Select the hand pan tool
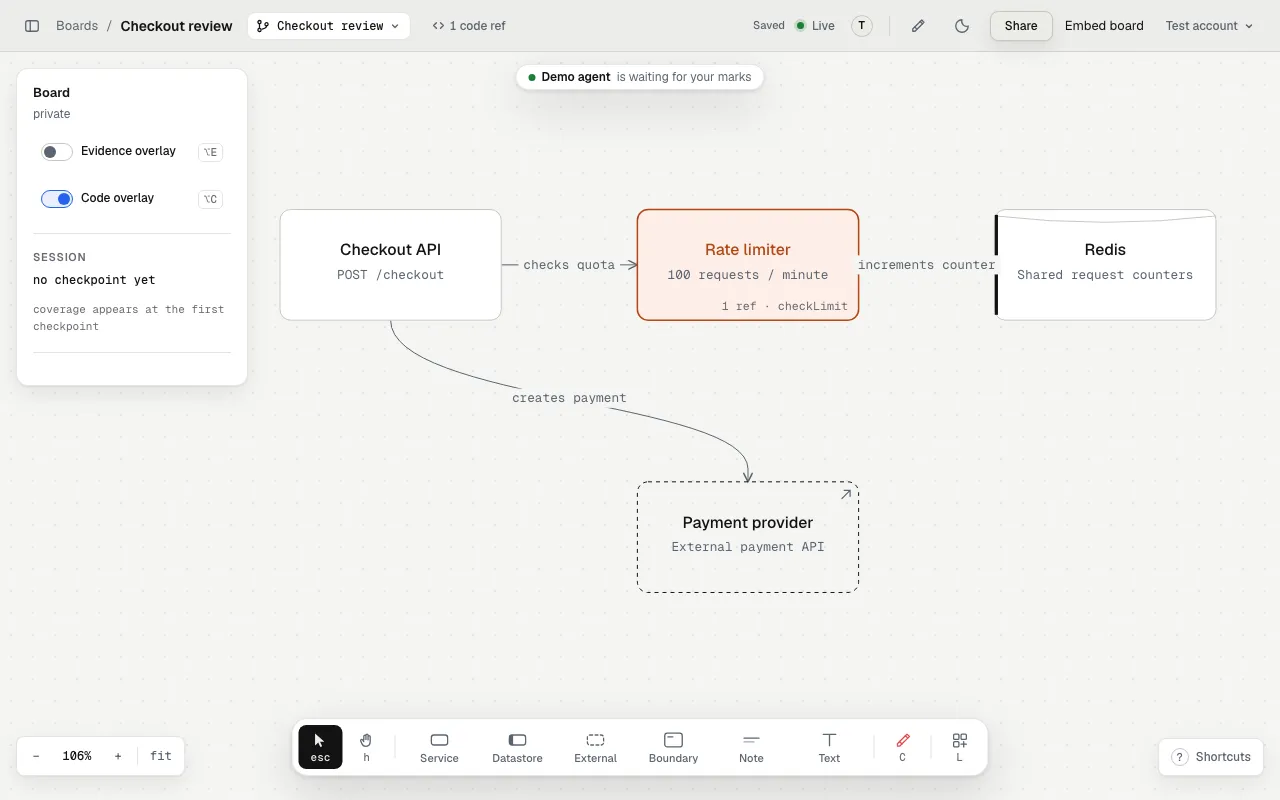This screenshot has width=1280, height=800. click(366, 747)
